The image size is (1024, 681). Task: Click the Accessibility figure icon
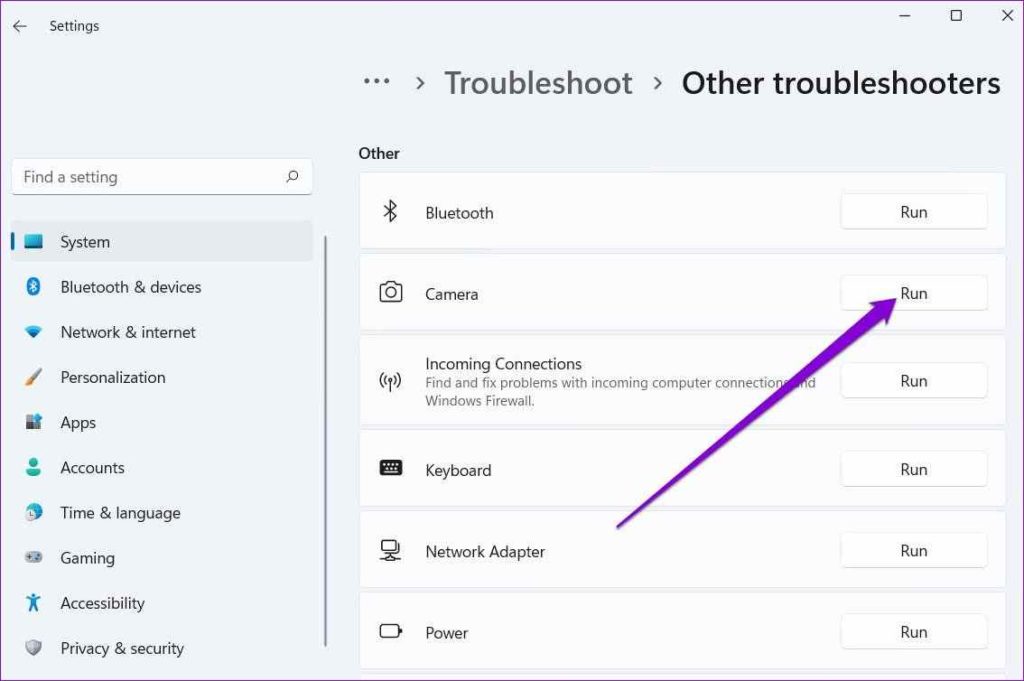pyautogui.click(x=33, y=603)
